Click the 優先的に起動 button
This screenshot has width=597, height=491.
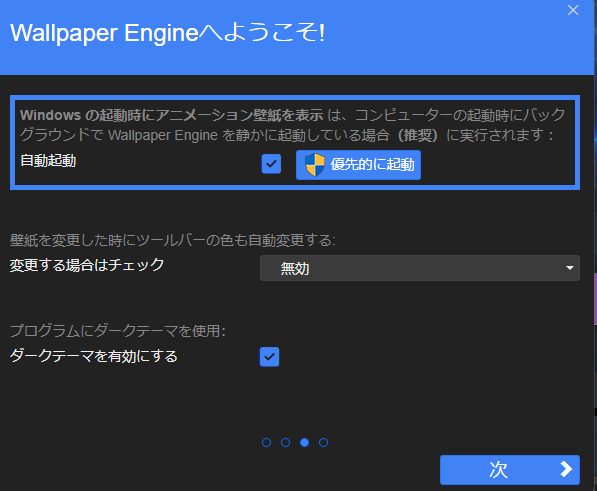(x=358, y=165)
